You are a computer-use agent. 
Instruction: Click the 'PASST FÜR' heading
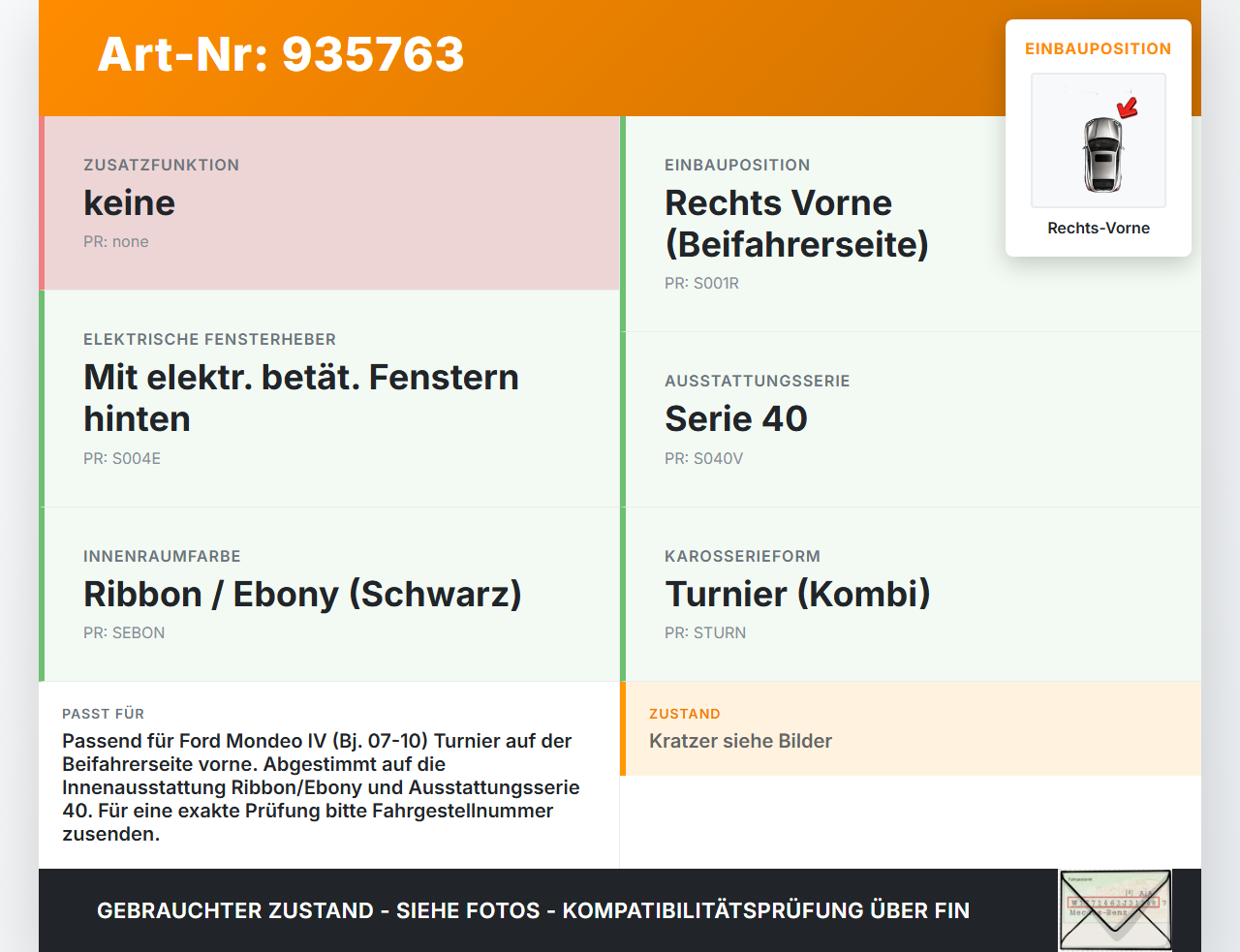[104, 715]
